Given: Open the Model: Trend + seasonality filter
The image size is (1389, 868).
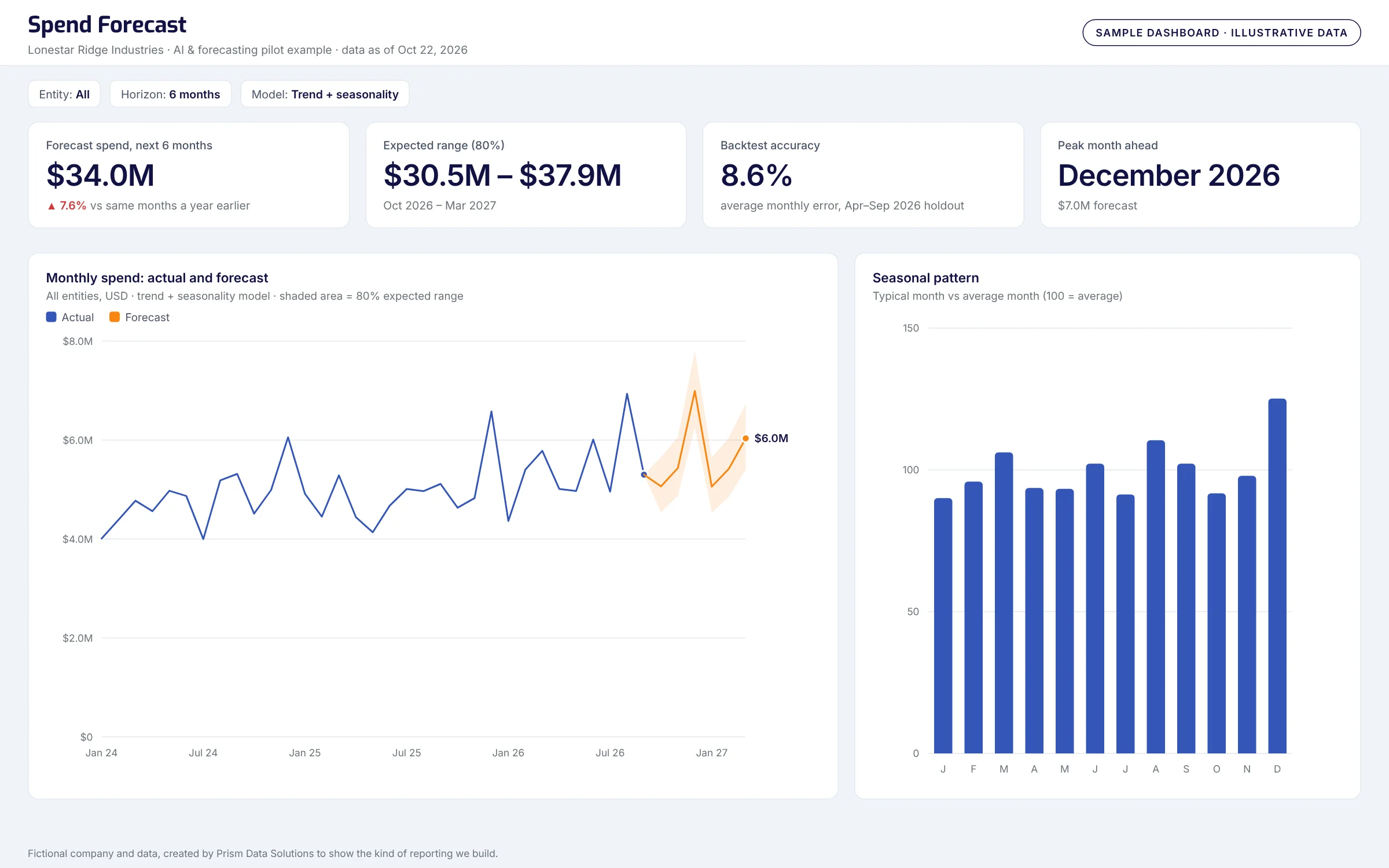Looking at the screenshot, I should click(325, 94).
